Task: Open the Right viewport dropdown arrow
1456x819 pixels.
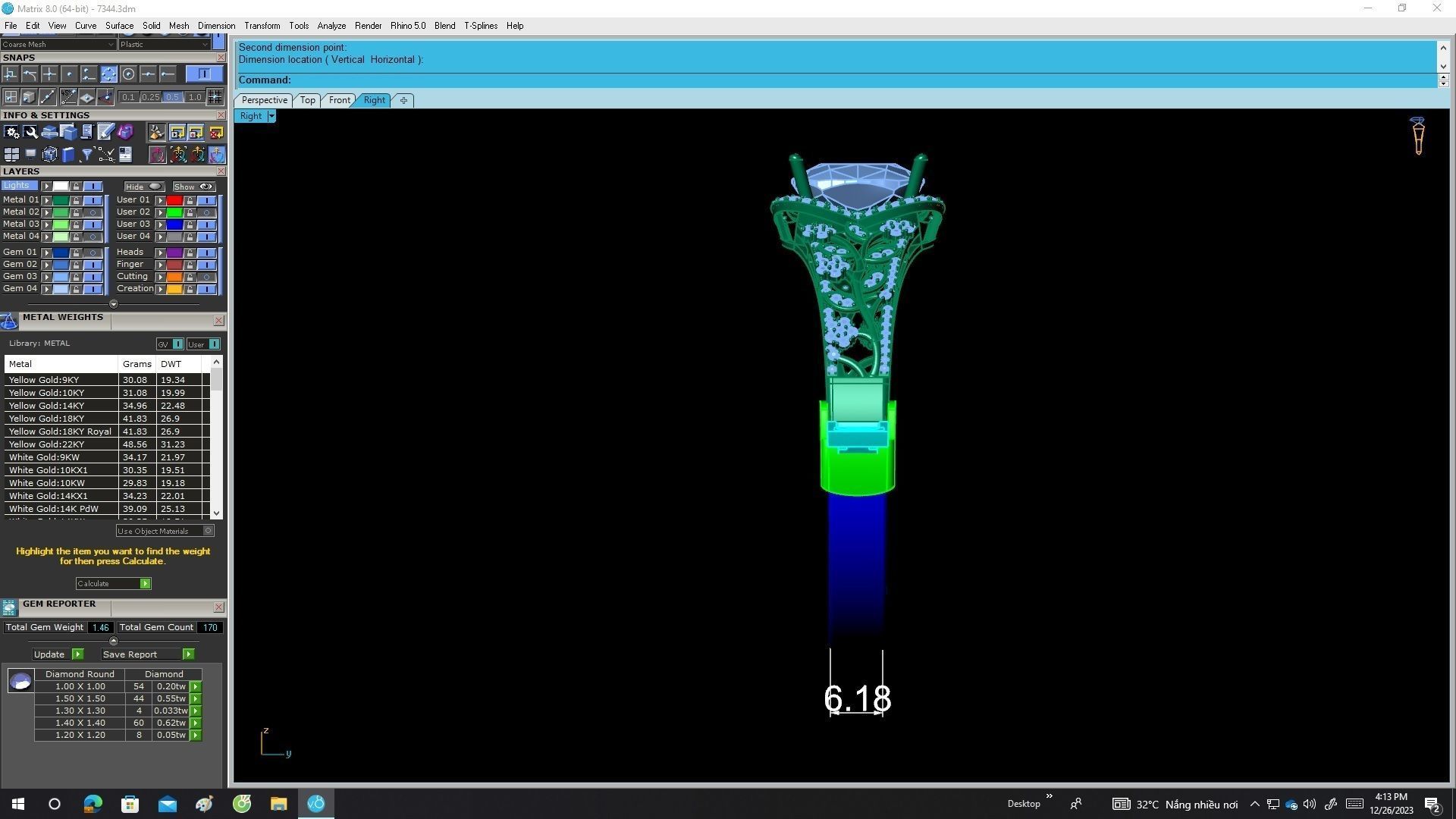Action: [x=271, y=117]
